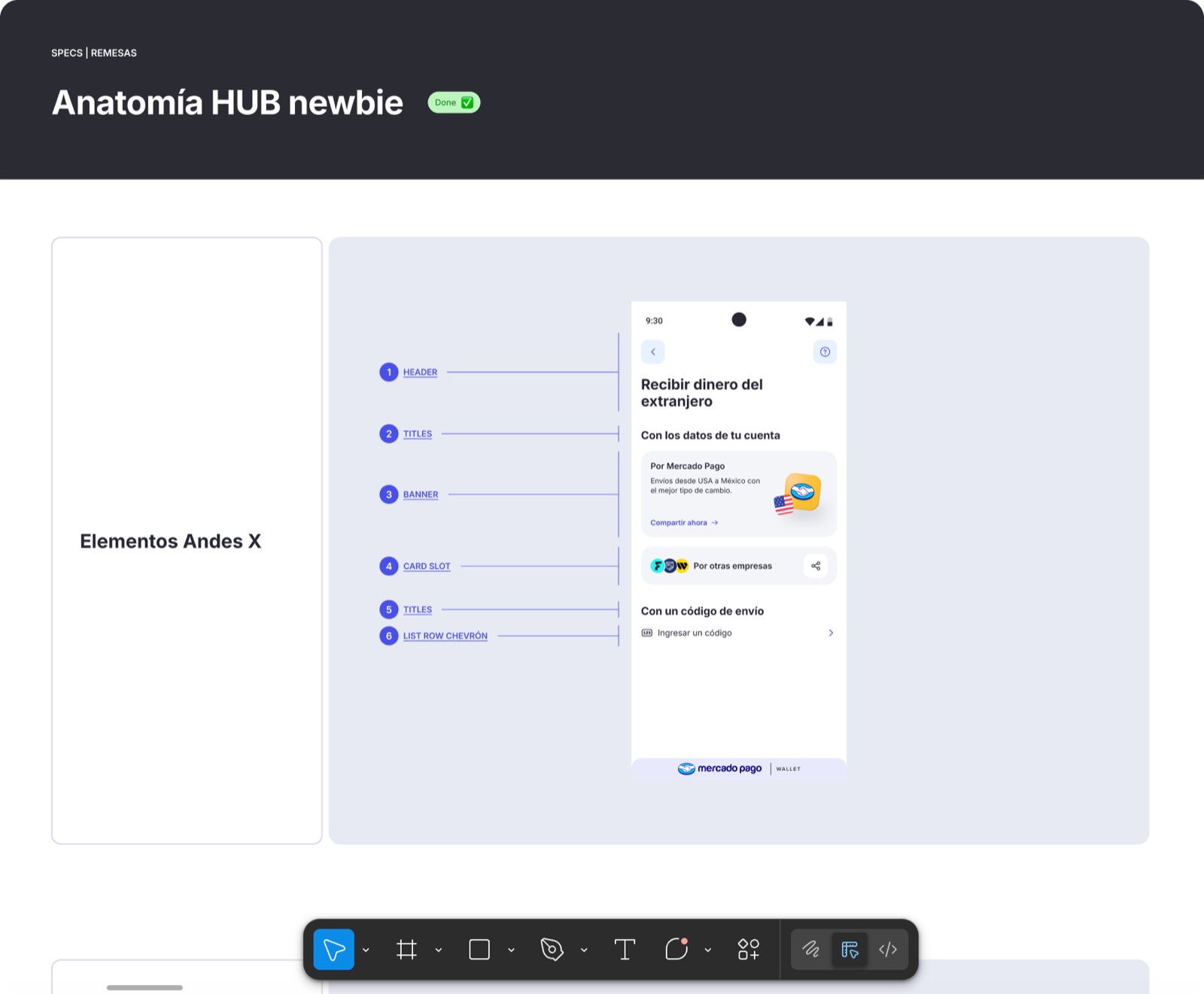Select the Pen tool

(552, 950)
